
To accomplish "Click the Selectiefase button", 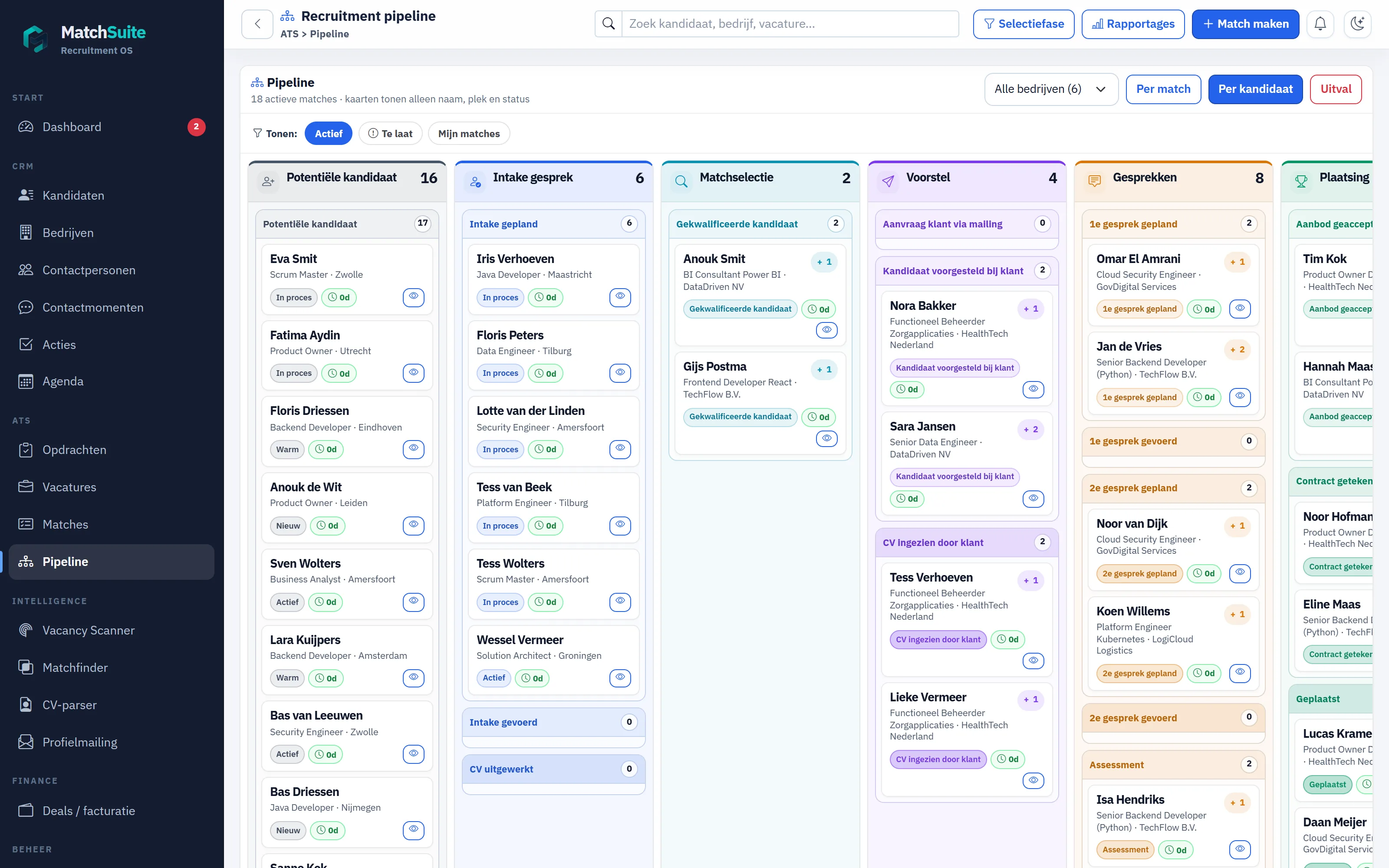I will [x=1024, y=23].
